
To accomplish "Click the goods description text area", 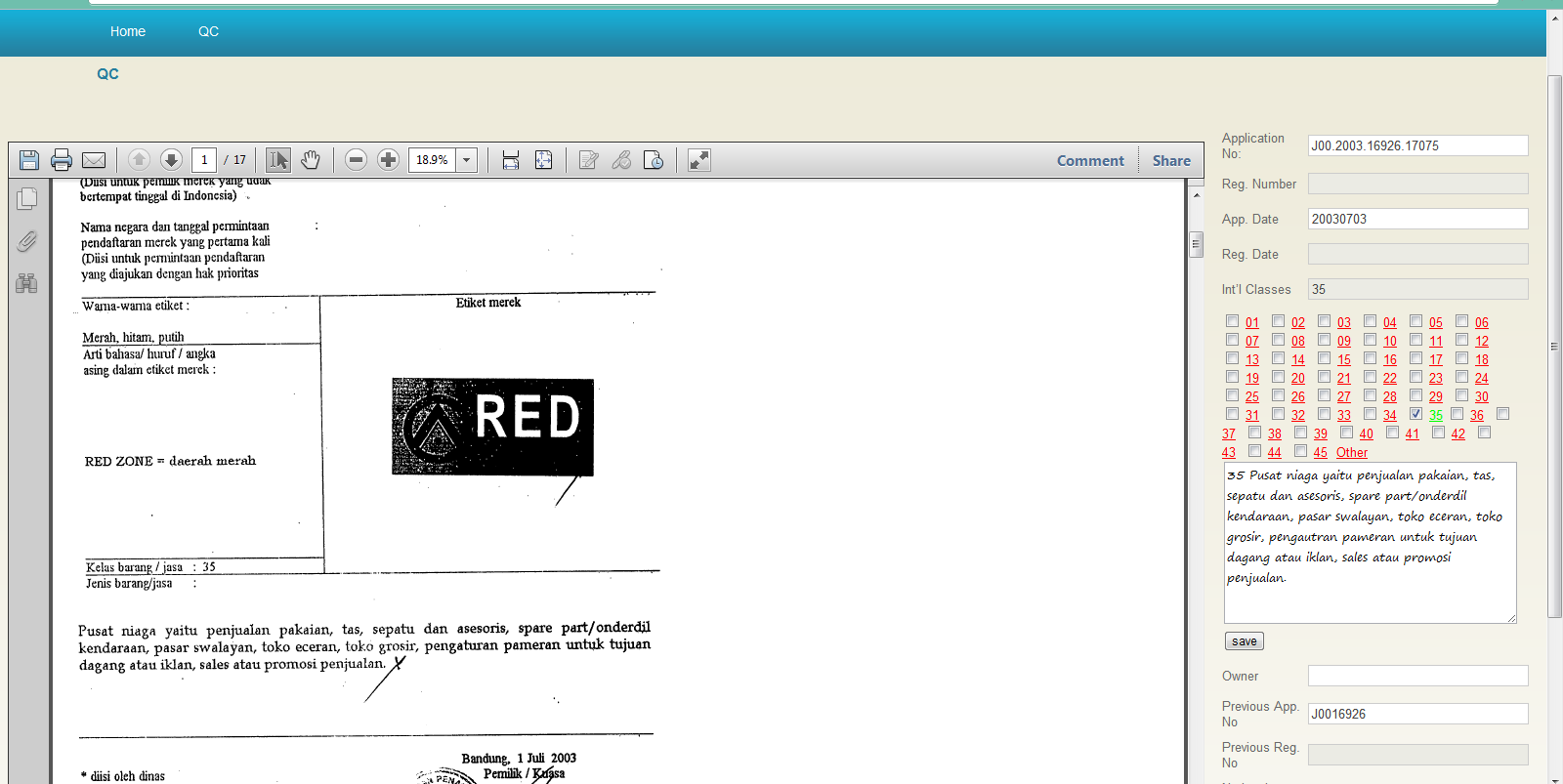I will click(1371, 543).
